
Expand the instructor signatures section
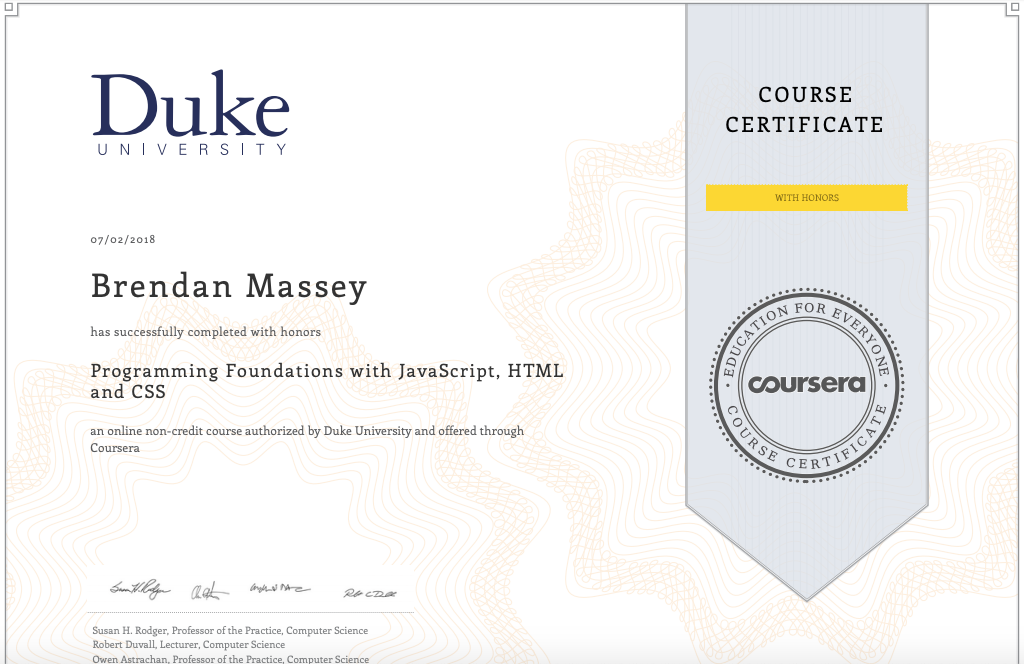[x=240, y=590]
